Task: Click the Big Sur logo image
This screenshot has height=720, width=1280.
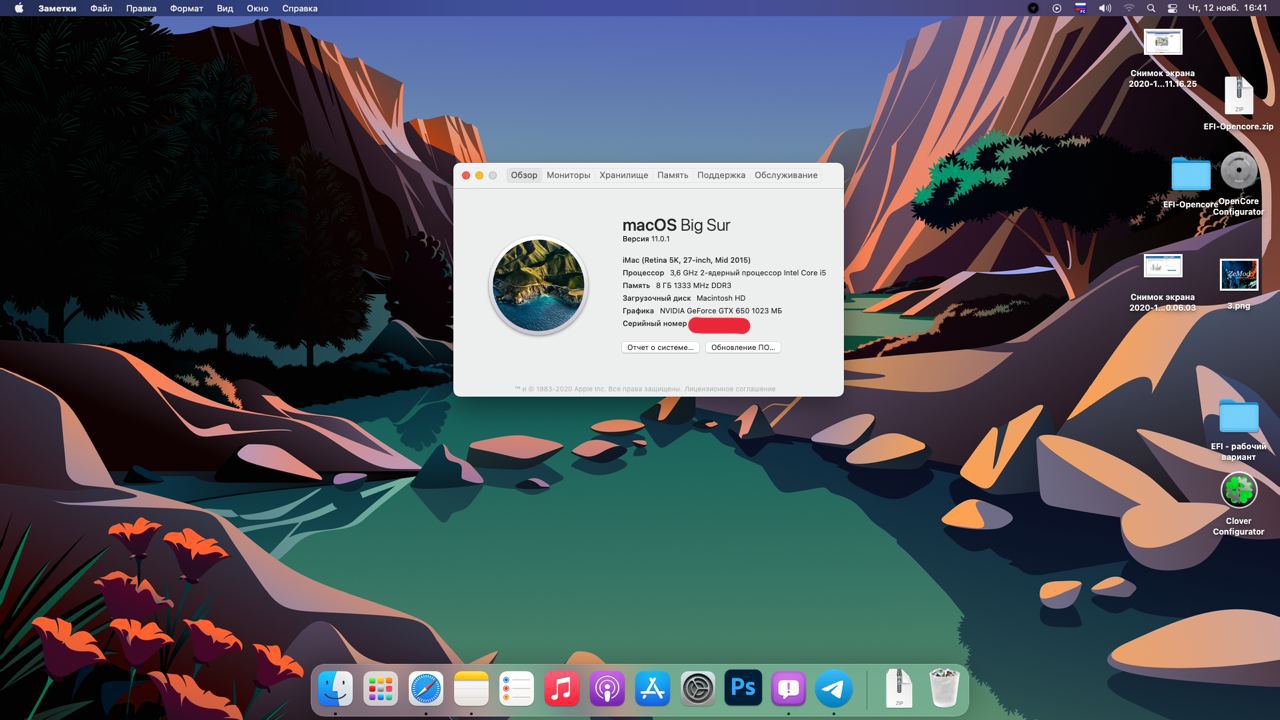Action: click(x=538, y=285)
